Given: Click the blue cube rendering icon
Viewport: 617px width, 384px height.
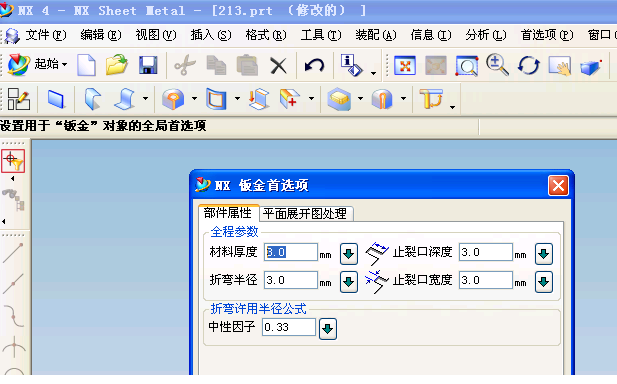Looking at the screenshot, I should click(x=591, y=66).
